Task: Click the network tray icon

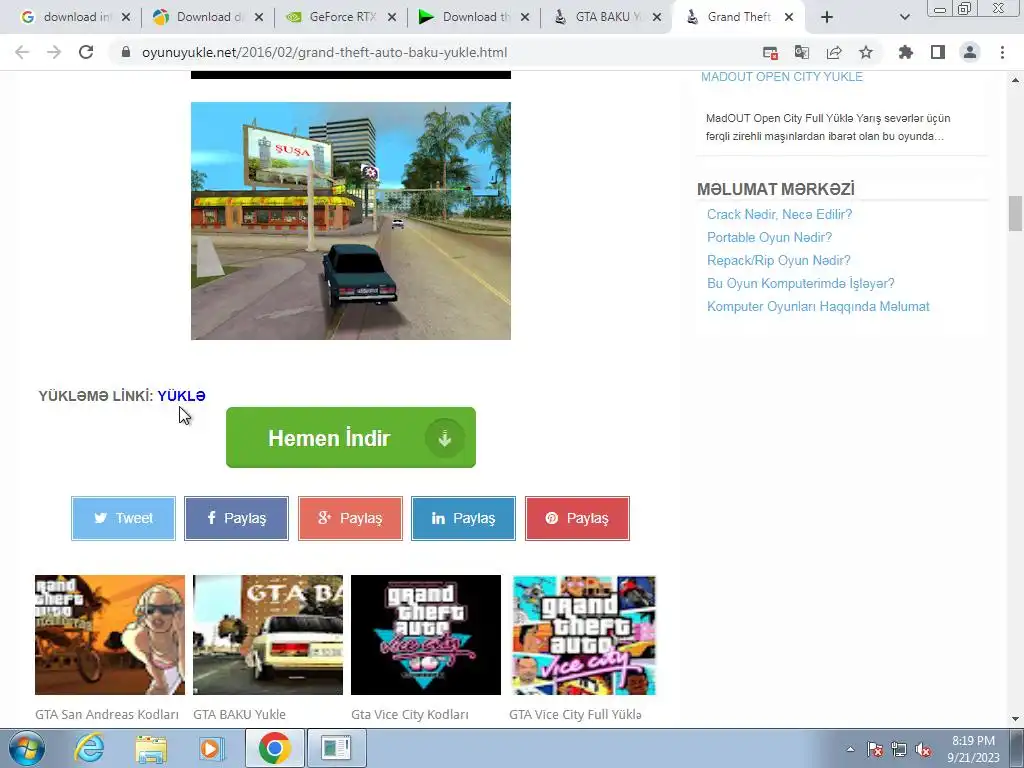Action: pos(899,749)
